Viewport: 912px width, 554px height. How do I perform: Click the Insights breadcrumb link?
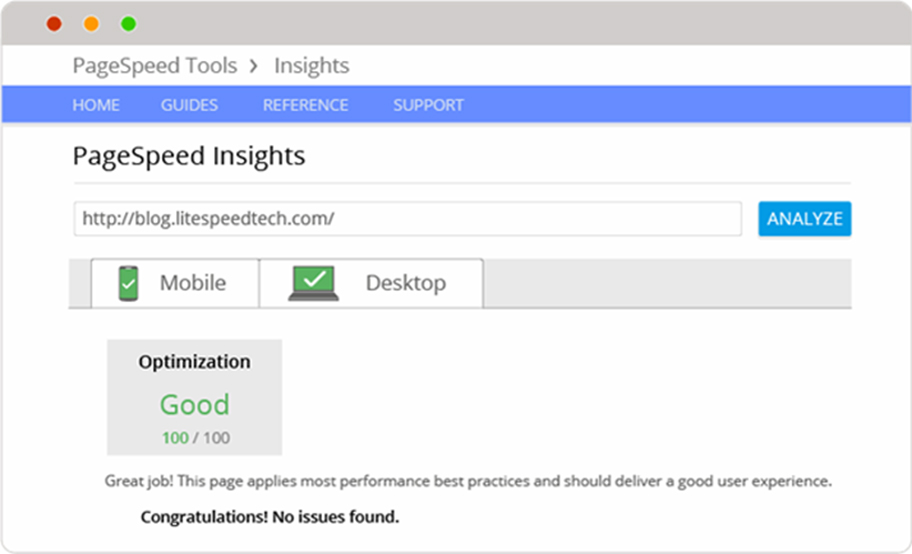pos(311,66)
